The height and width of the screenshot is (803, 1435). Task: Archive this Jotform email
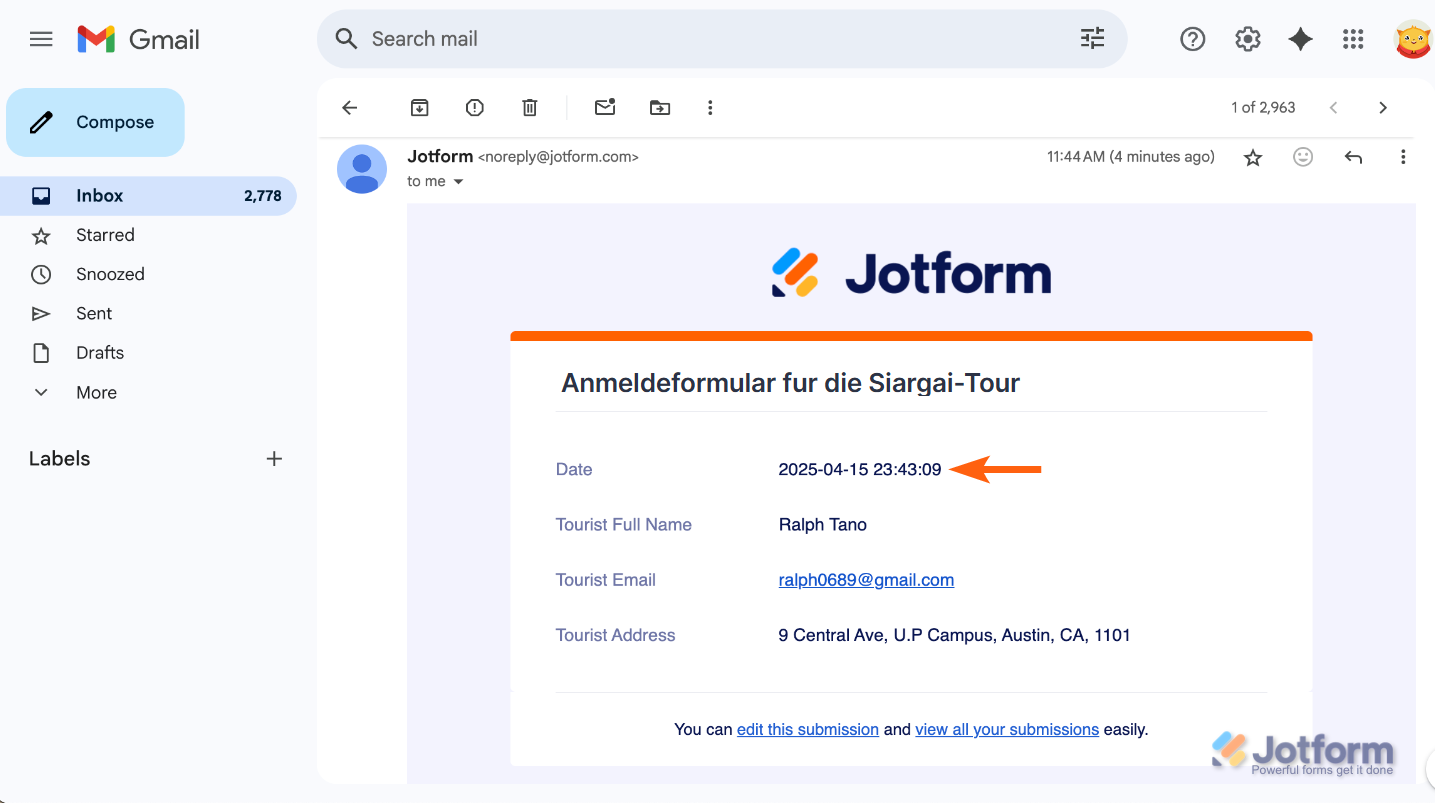click(420, 108)
